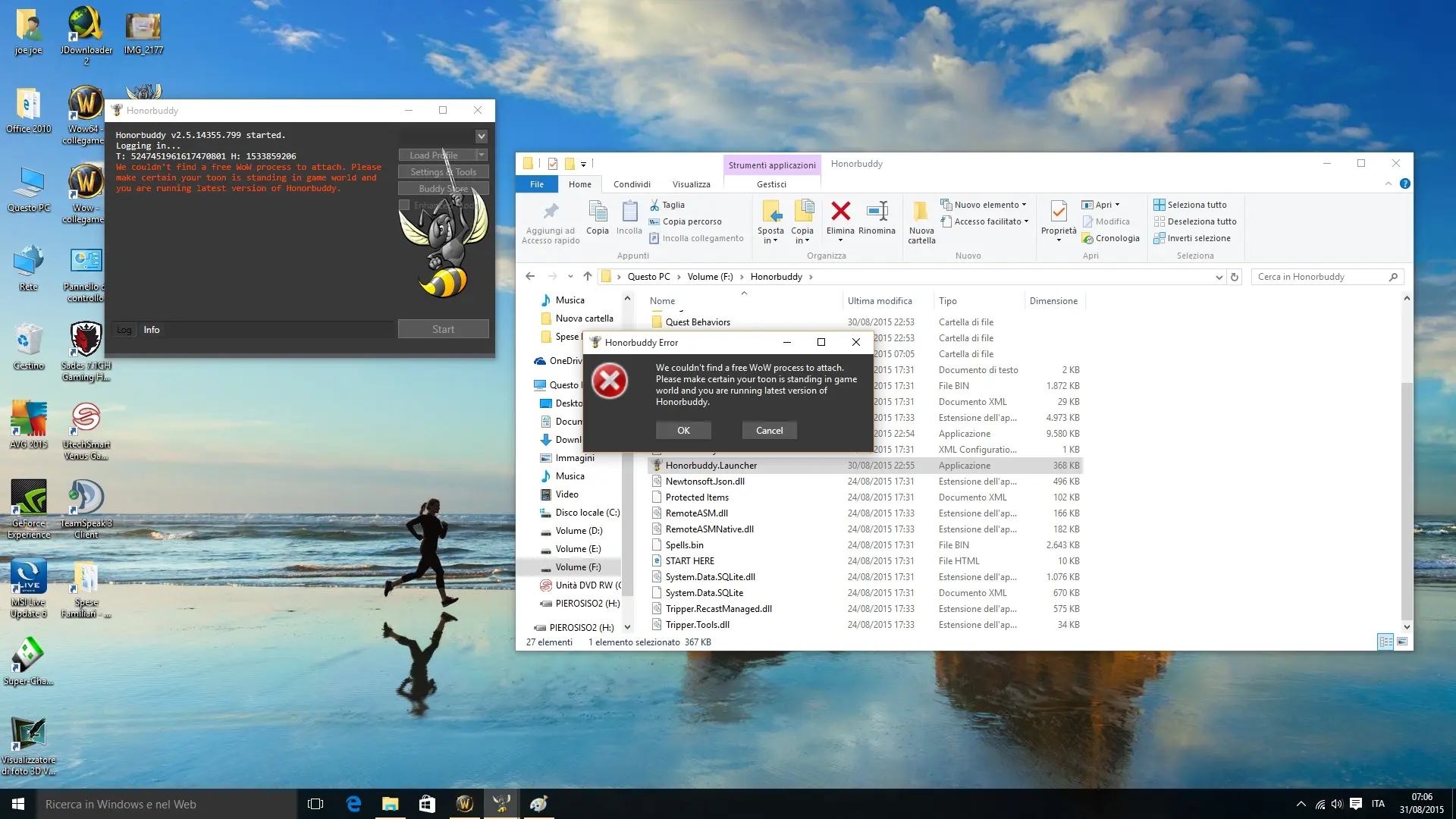Click the Rinomina icon

tap(877, 211)
